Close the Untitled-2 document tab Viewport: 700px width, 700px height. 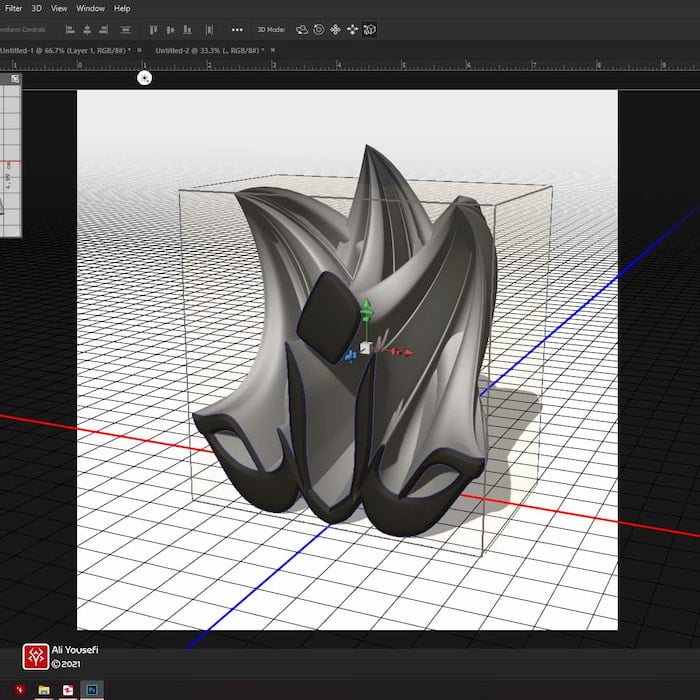pos(274,50)
